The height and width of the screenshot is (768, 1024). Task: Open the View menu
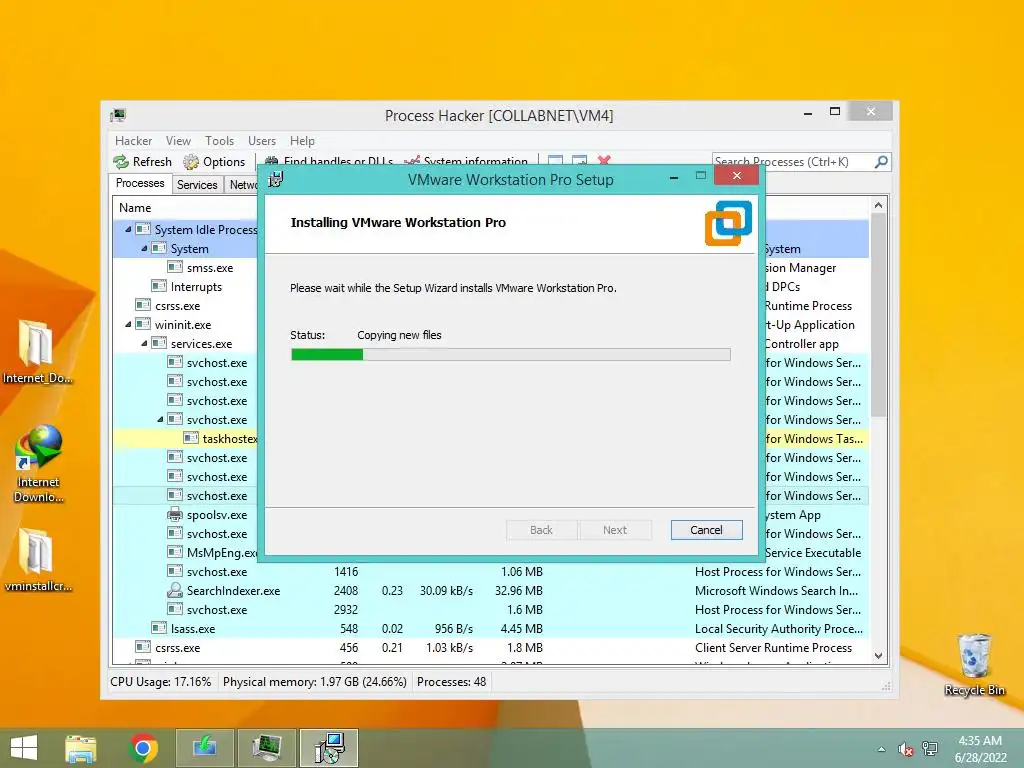[x=178, y=140]
